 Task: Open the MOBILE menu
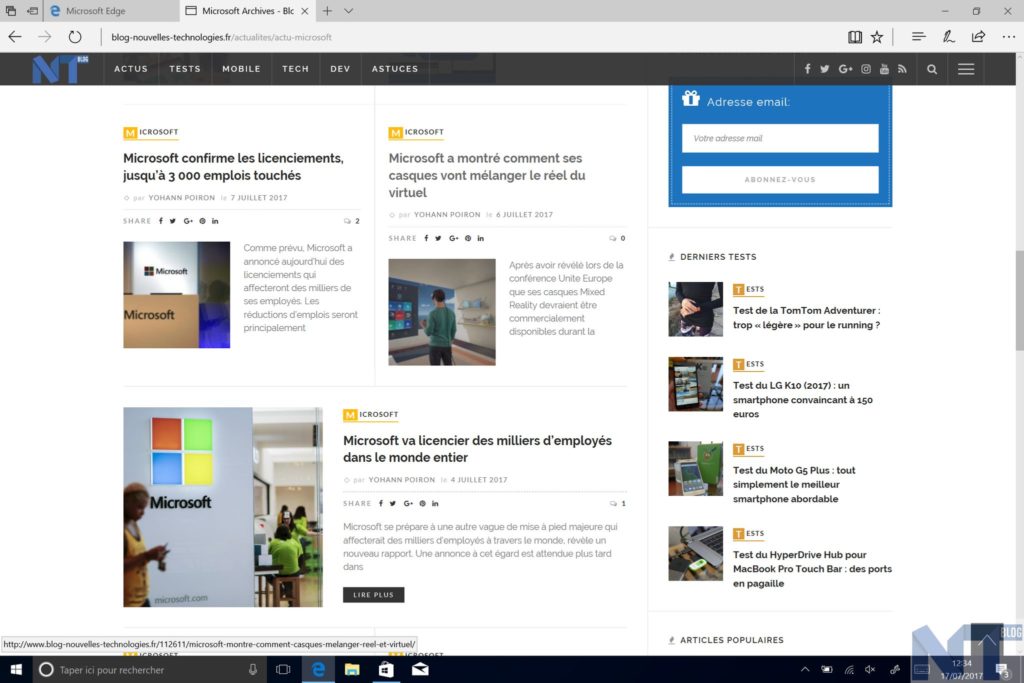coord(241,69)
